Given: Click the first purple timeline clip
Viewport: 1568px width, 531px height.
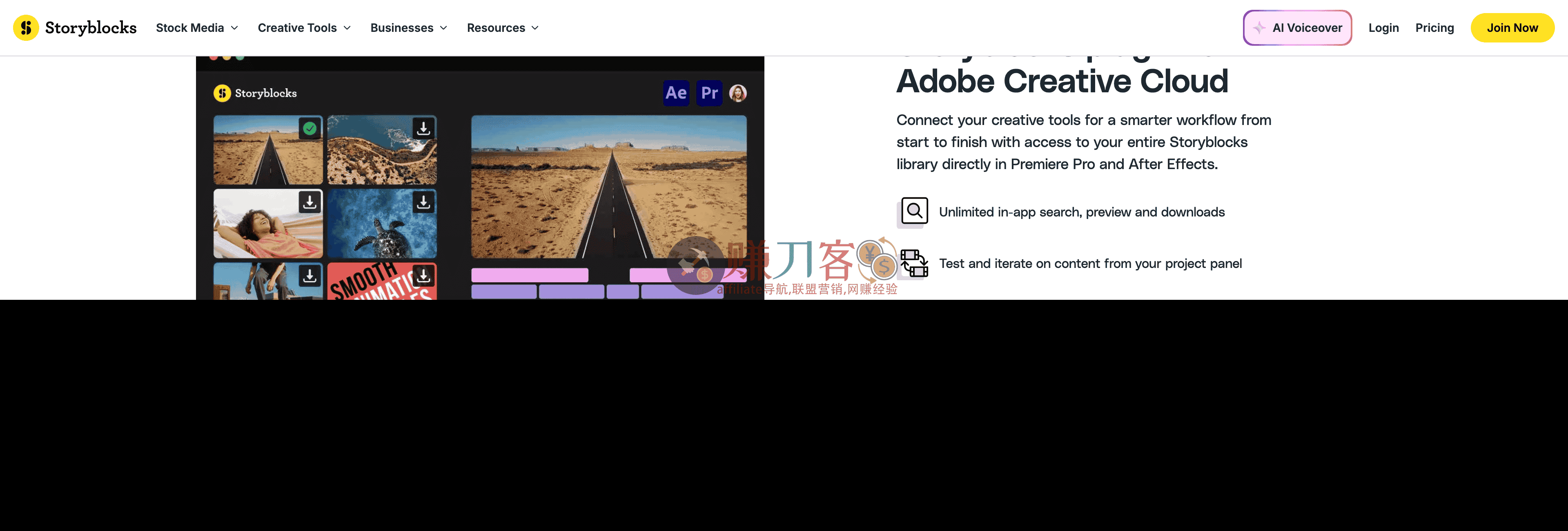Looking at the screenshot, I should tap(504, 292).
